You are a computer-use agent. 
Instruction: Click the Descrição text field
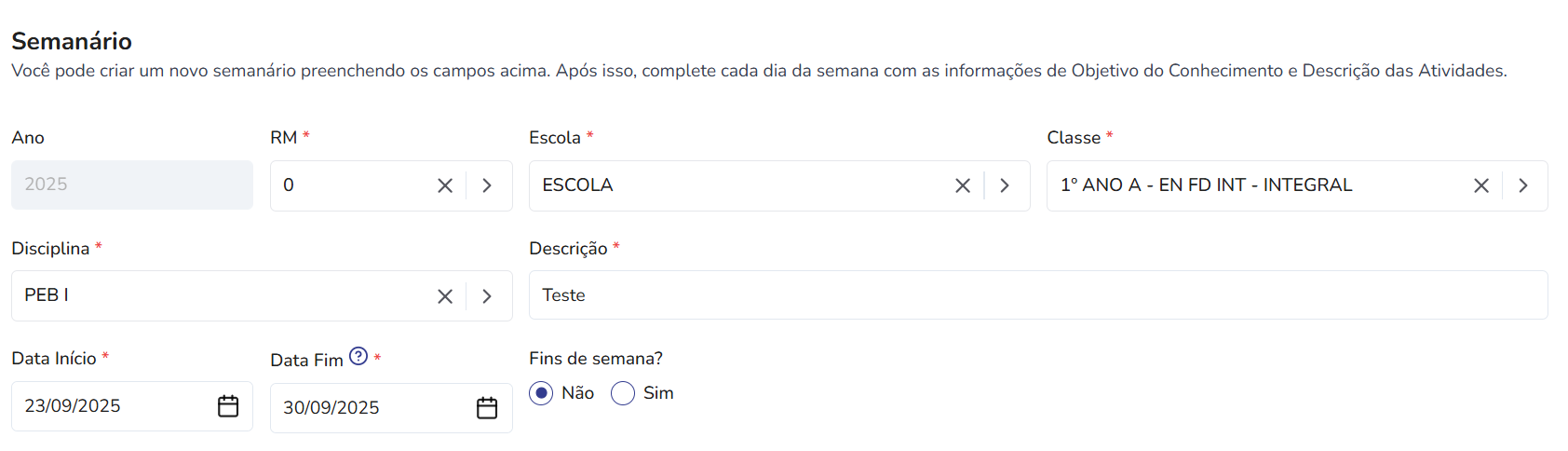point(1038,295)
